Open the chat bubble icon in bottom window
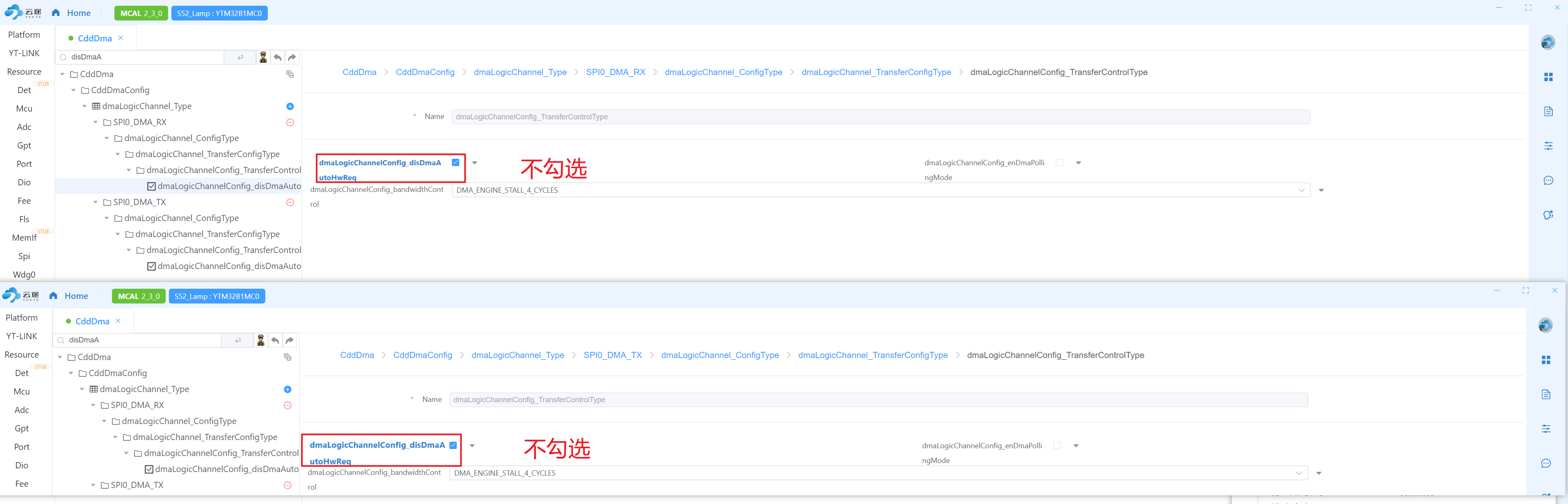The width and height of the screenshot is (1568, 504). 1545,463
